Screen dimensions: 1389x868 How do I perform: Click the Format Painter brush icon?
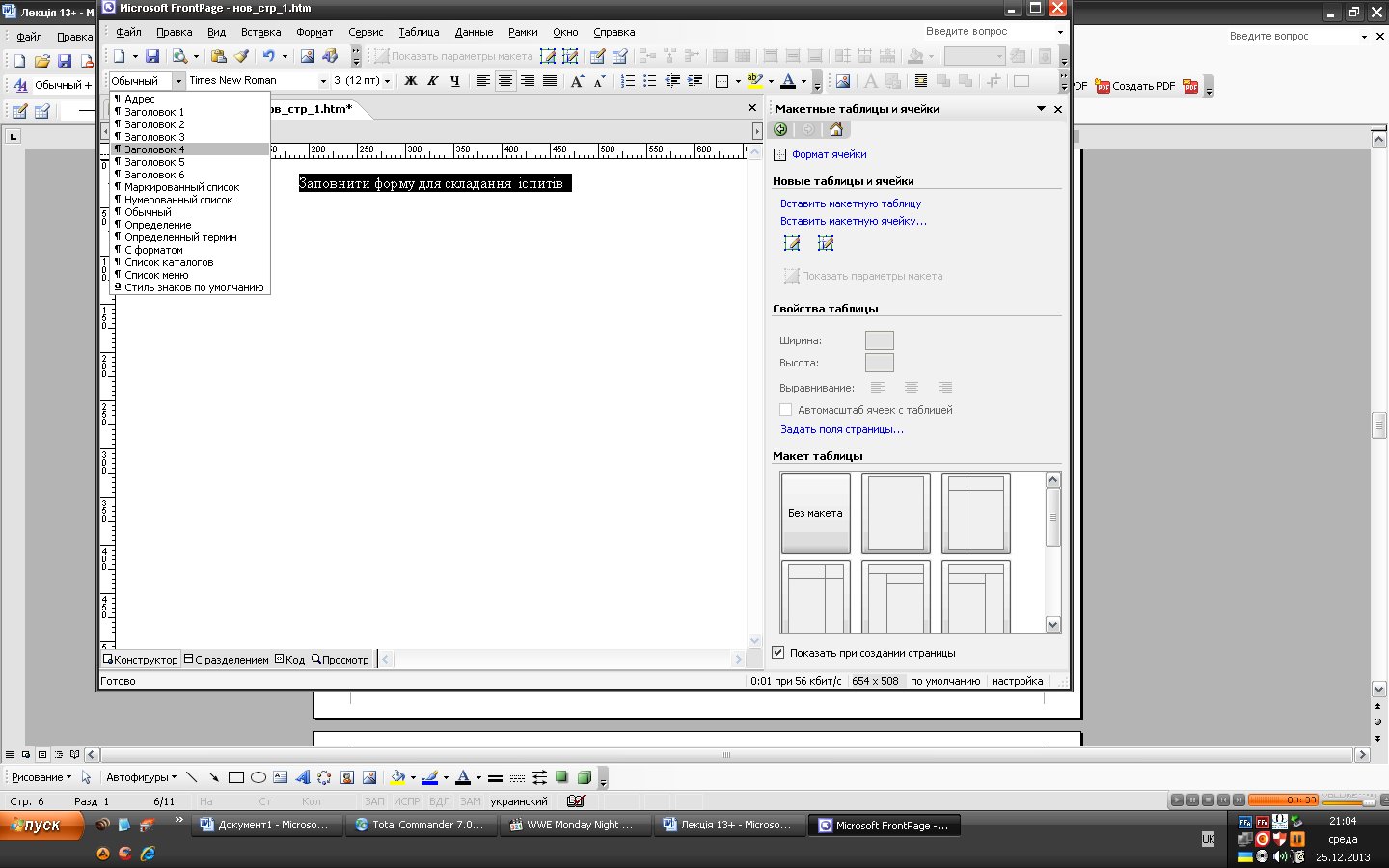pos(241,57)
